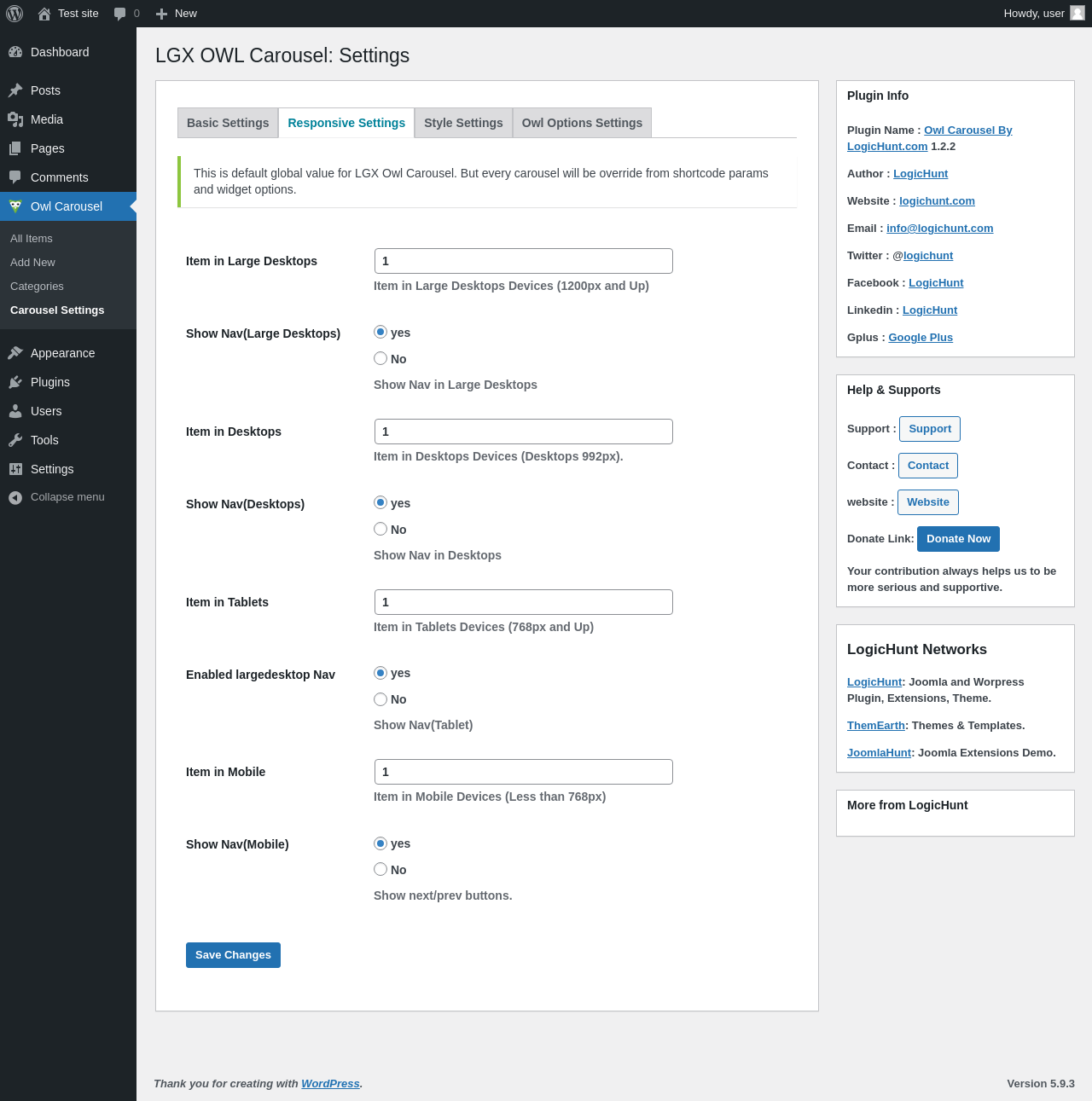Switch to the Owl Options Settings tab
The height and width of the screenshot is (1101, 1092).
[x=582, y=123]
